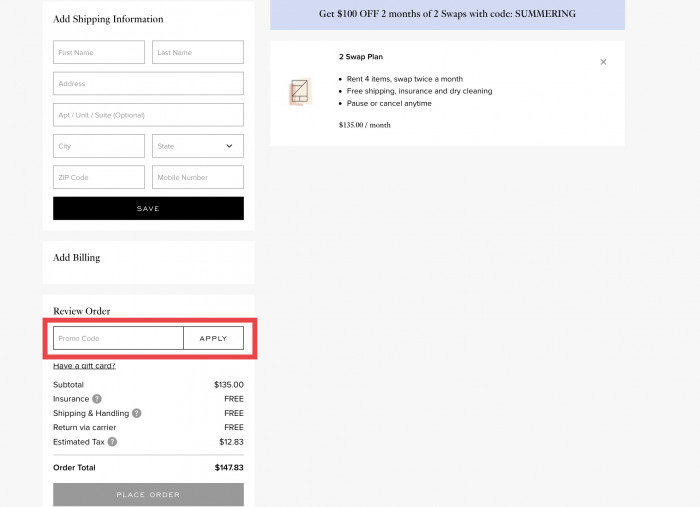Image resolution: width=700 pixels, height=507 pixels.
Task: Open Insurance help question mark icon
Action: click(97, 399)
